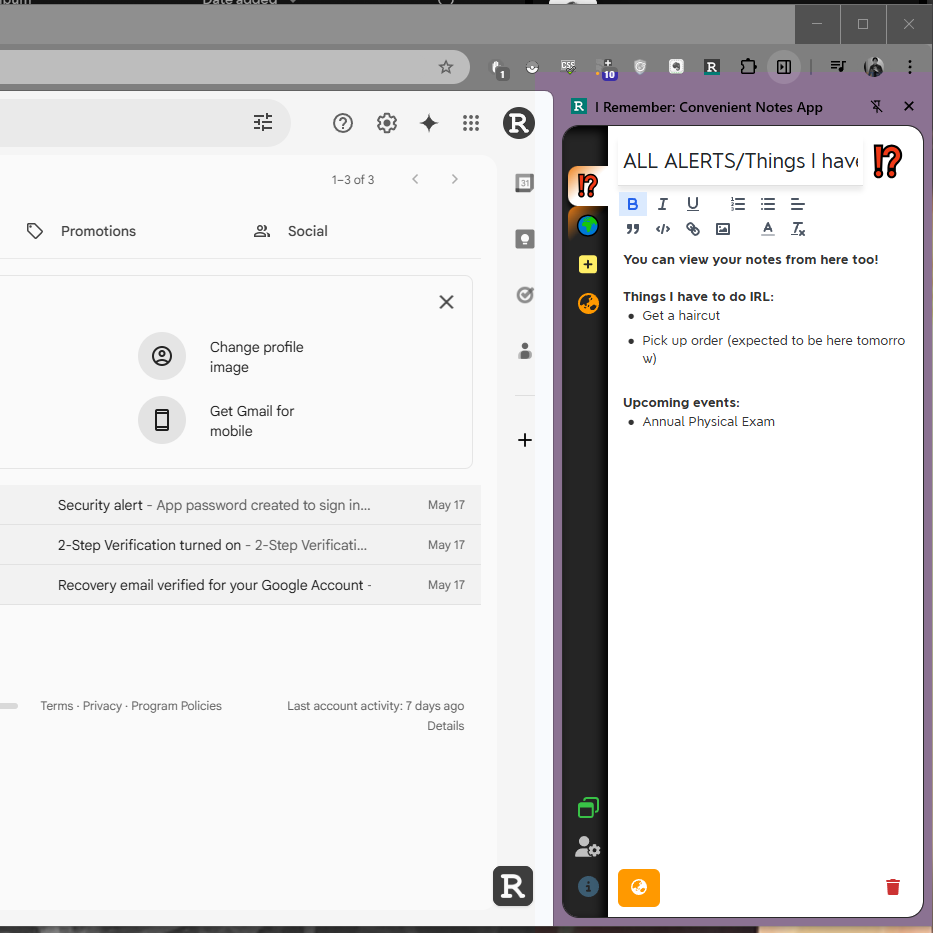This screenshot has height=933, width=933.
Task: Insert an image into the note
Action: pos(723,229)
